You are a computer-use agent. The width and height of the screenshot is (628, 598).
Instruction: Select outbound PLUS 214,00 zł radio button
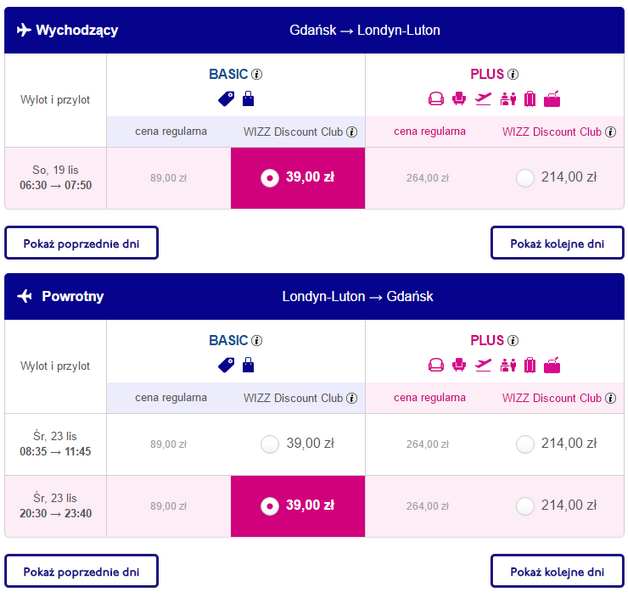525,178
